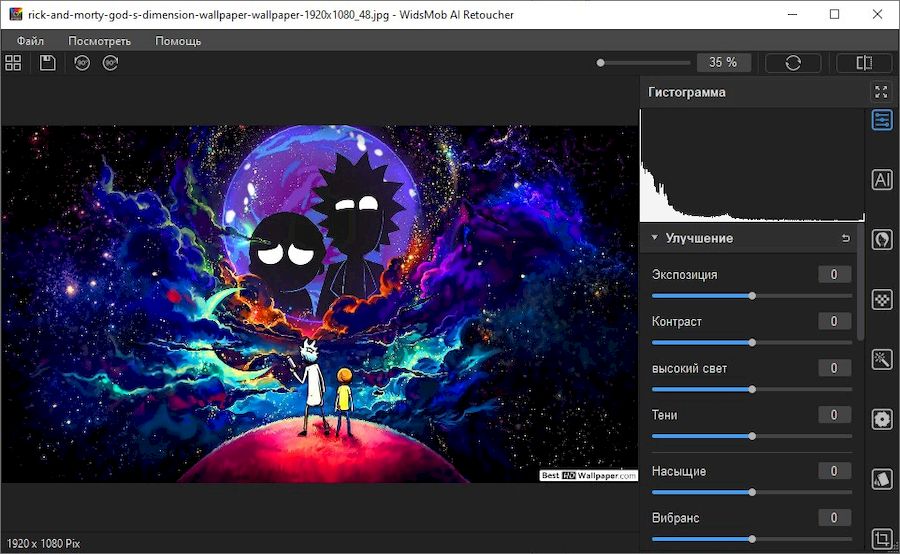Click the Вибранс slider handle

pos(752,539)
